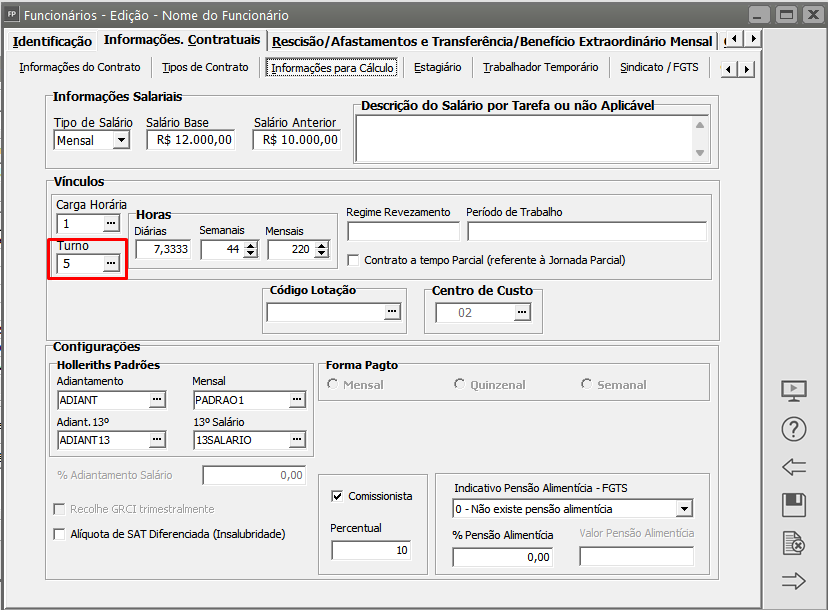Image resolution: width=828 pixels, height=610 pixels.
Task: Save the record with floppy disk icon
Action: (x=793, y=505)
